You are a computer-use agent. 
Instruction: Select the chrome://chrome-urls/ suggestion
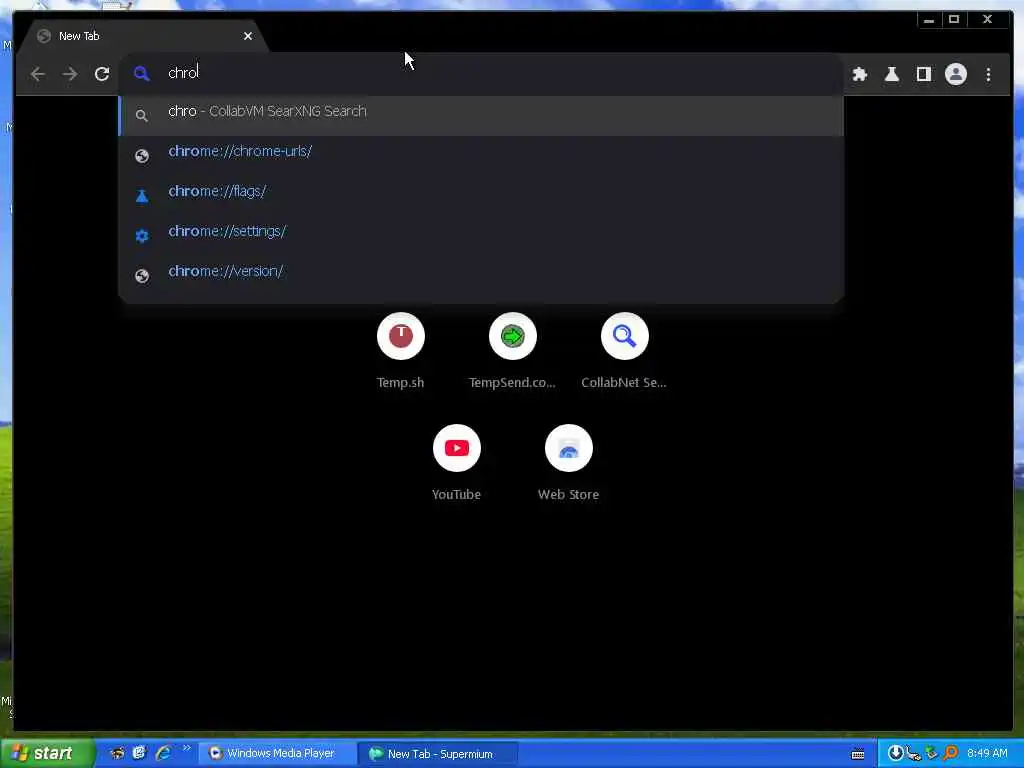(x=482, y=155)
